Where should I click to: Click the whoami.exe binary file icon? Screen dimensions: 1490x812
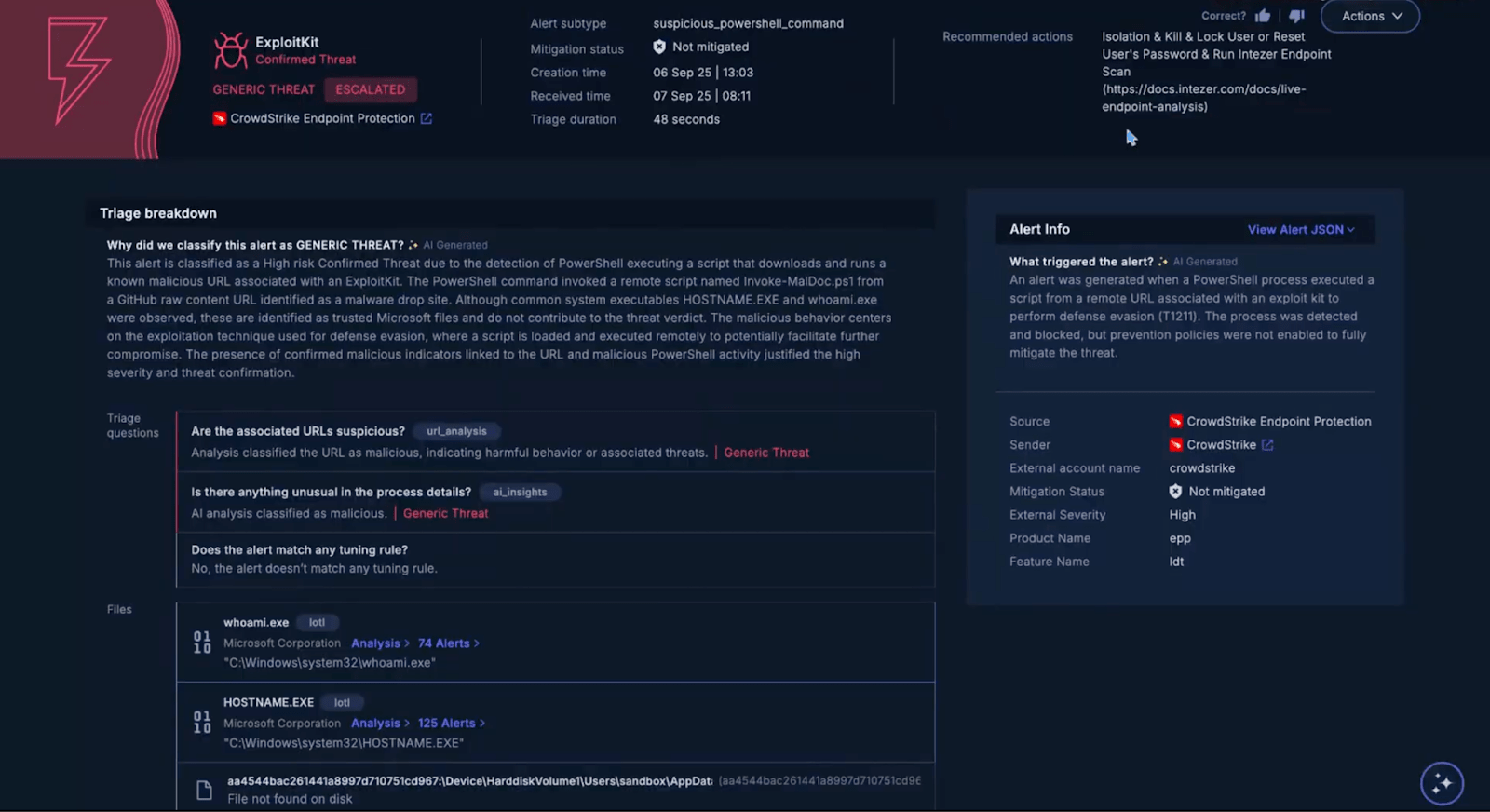click(x=202, y=643)
